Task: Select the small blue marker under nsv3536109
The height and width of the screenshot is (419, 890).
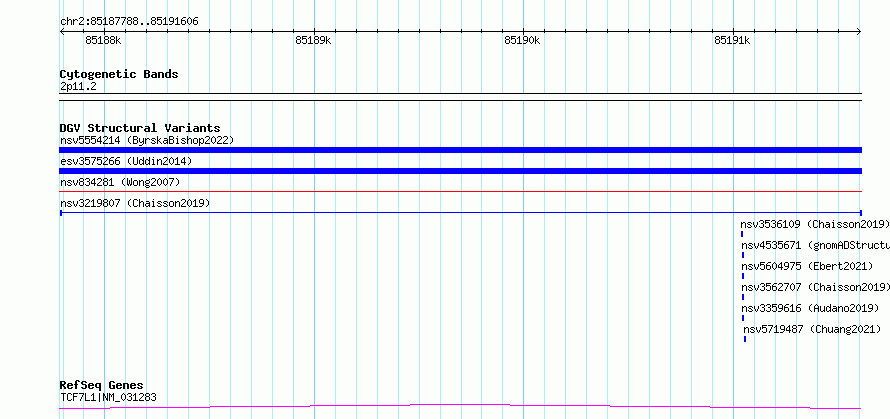Action: pyautogui.click(x=742, y=234)
